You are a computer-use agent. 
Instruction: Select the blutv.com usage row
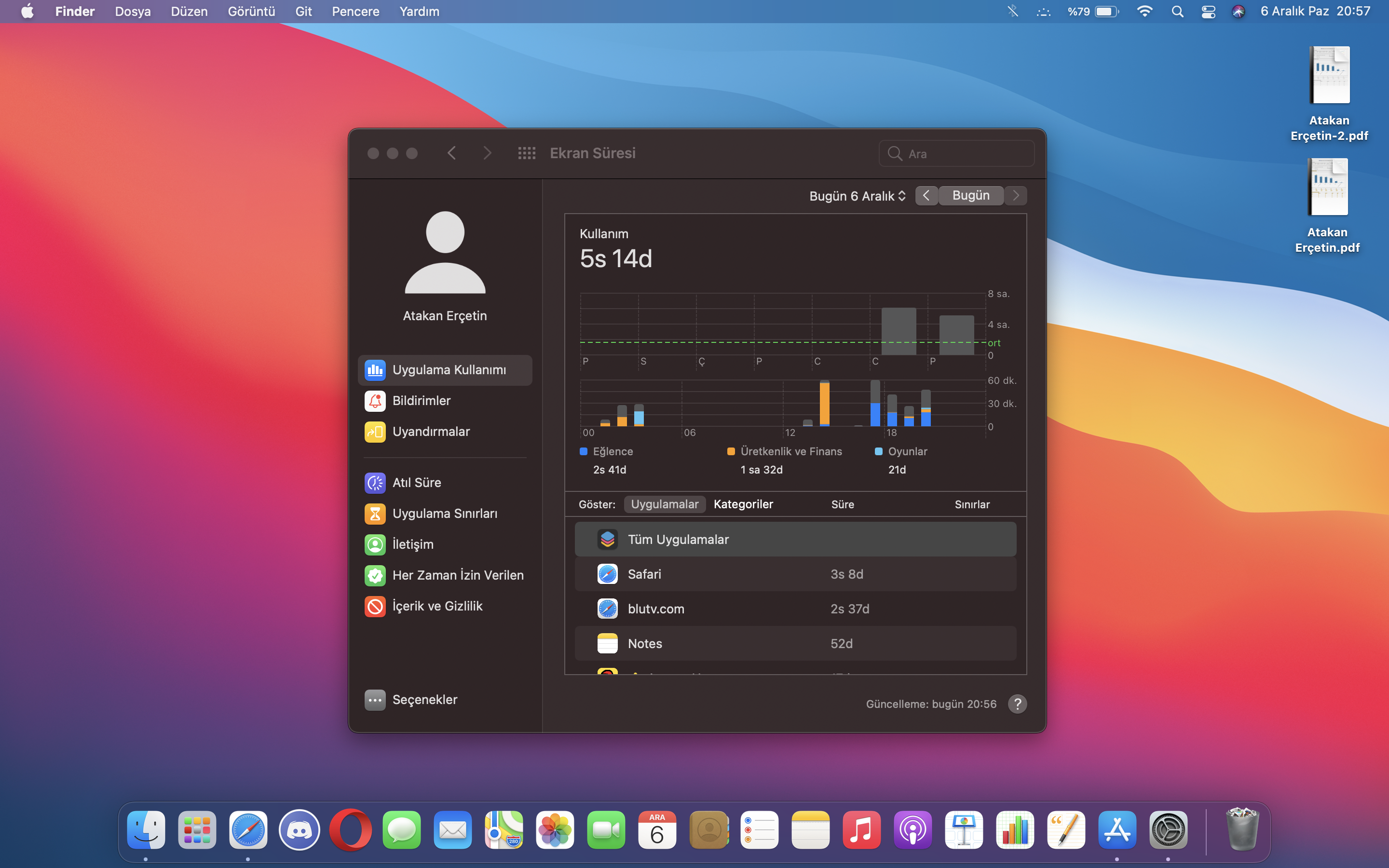pyautogui.click(x=795, y=609)
